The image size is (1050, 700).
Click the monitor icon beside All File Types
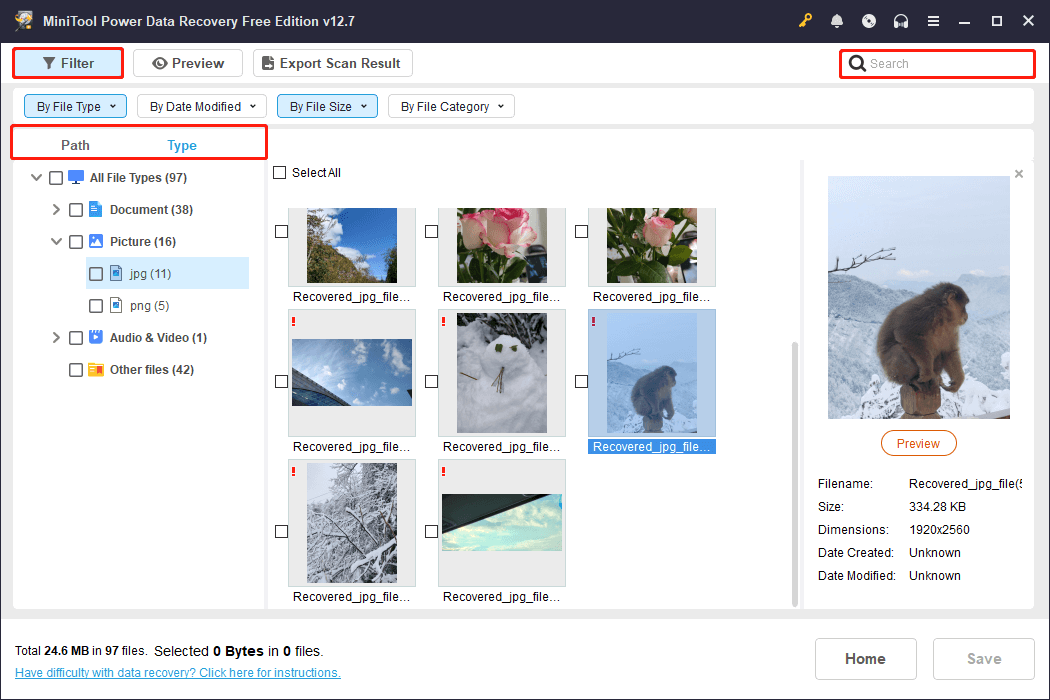pyautogui.click(x=76, y=178)
